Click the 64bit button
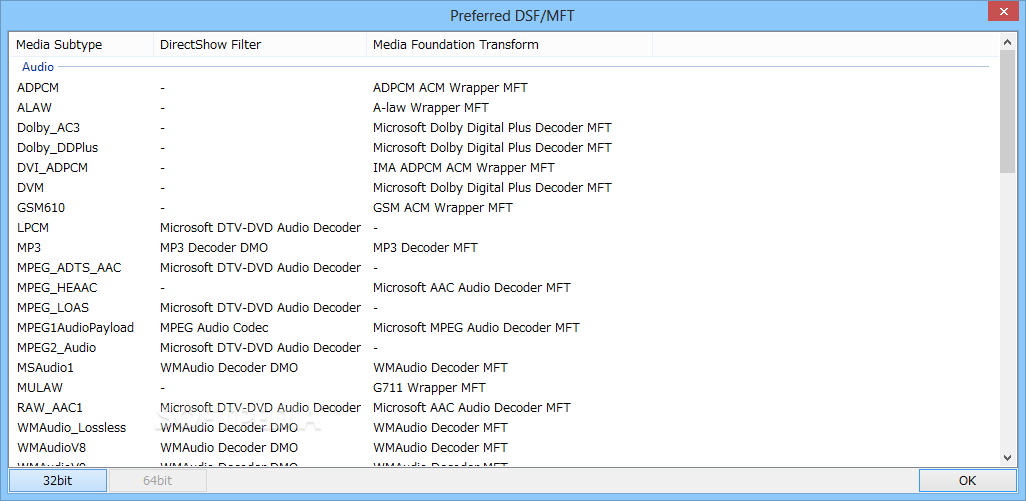The image size is (1026, 501). click(158, 481)
